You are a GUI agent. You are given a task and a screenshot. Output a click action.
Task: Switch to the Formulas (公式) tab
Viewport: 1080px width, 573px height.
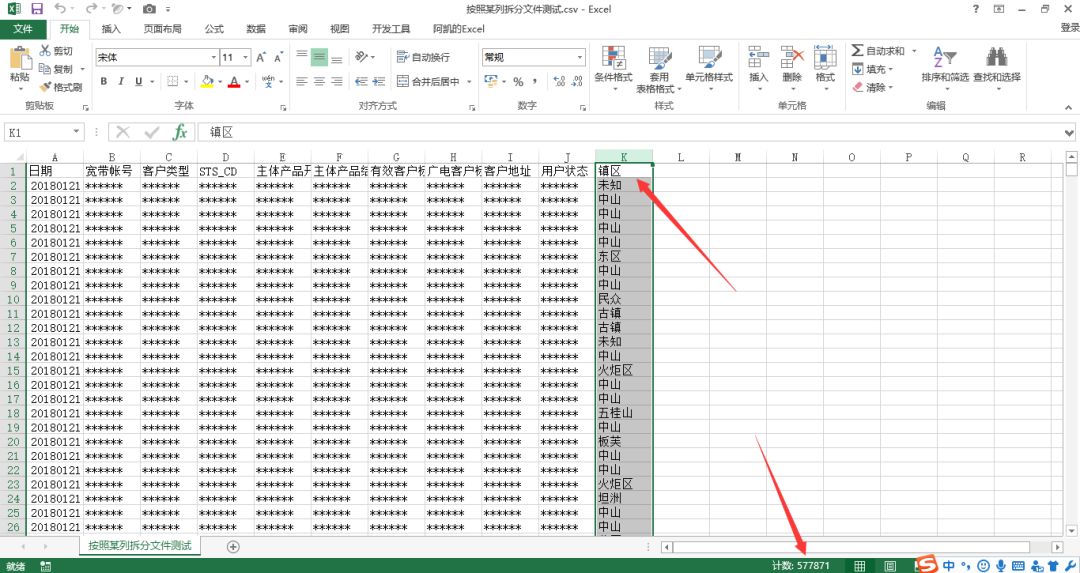click(214, 29)
